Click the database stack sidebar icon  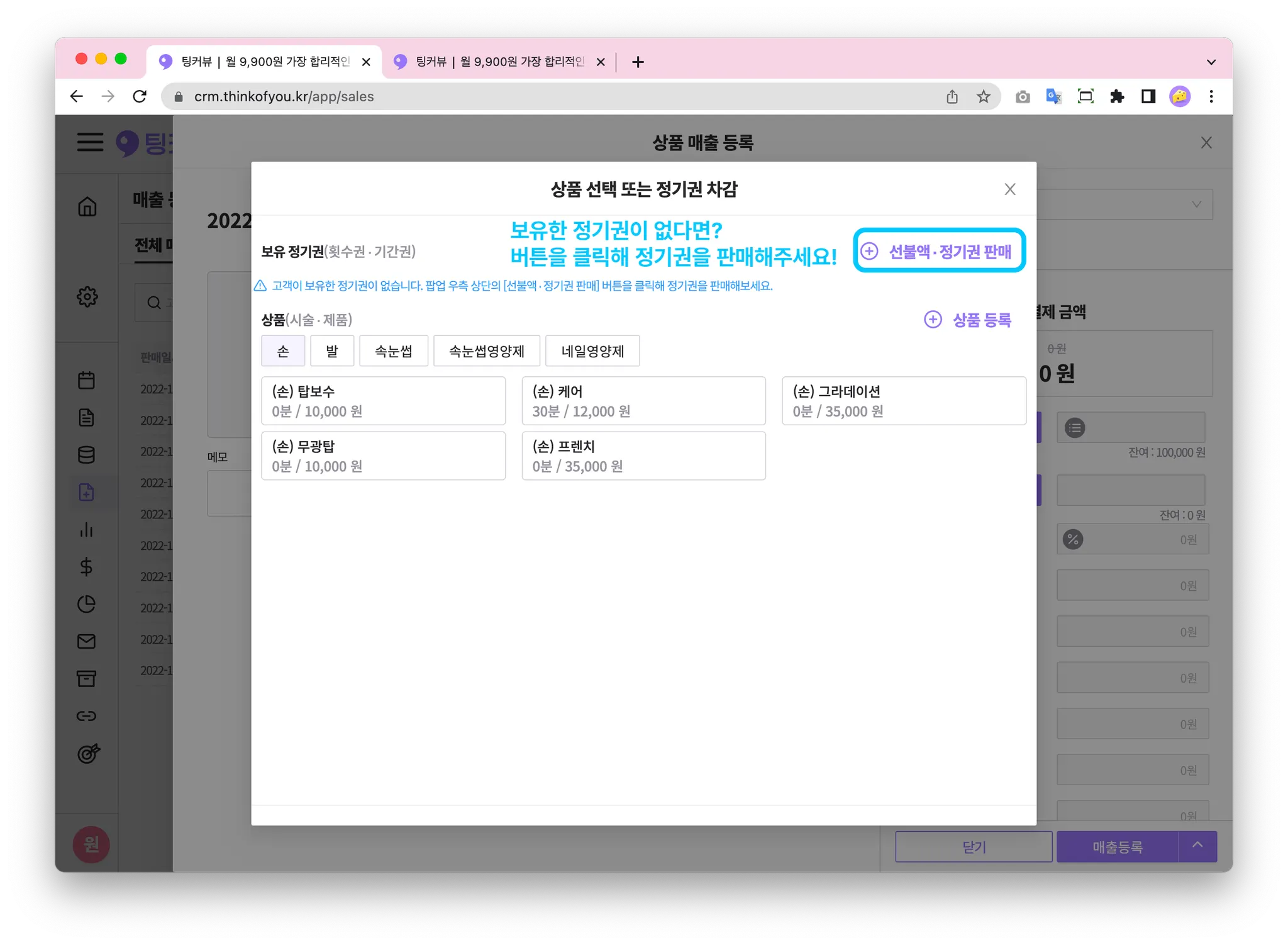tap(87, 455)
